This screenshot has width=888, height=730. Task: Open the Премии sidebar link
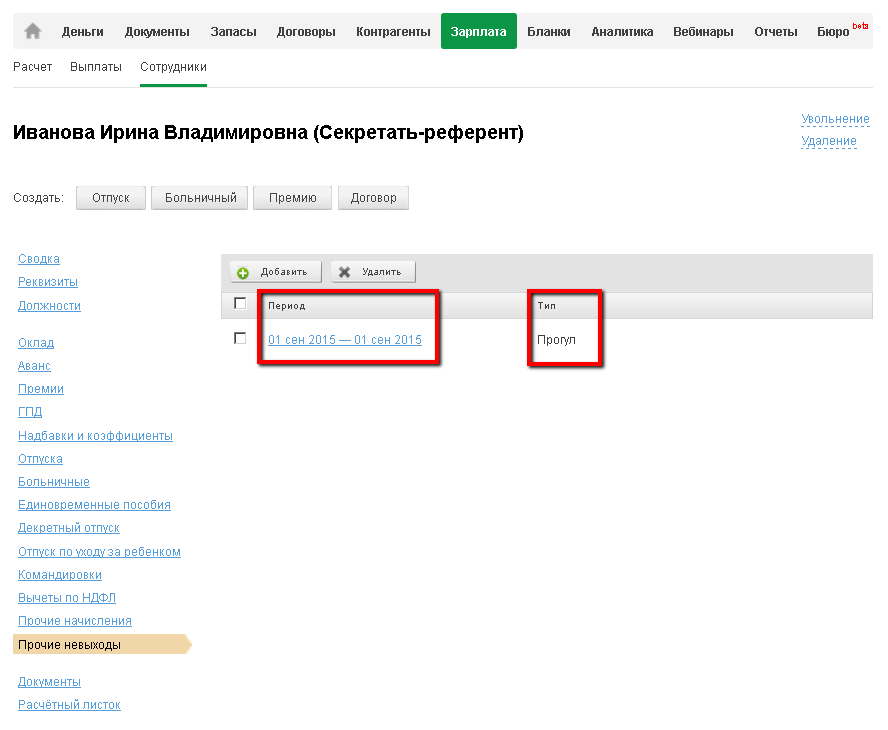41,389
